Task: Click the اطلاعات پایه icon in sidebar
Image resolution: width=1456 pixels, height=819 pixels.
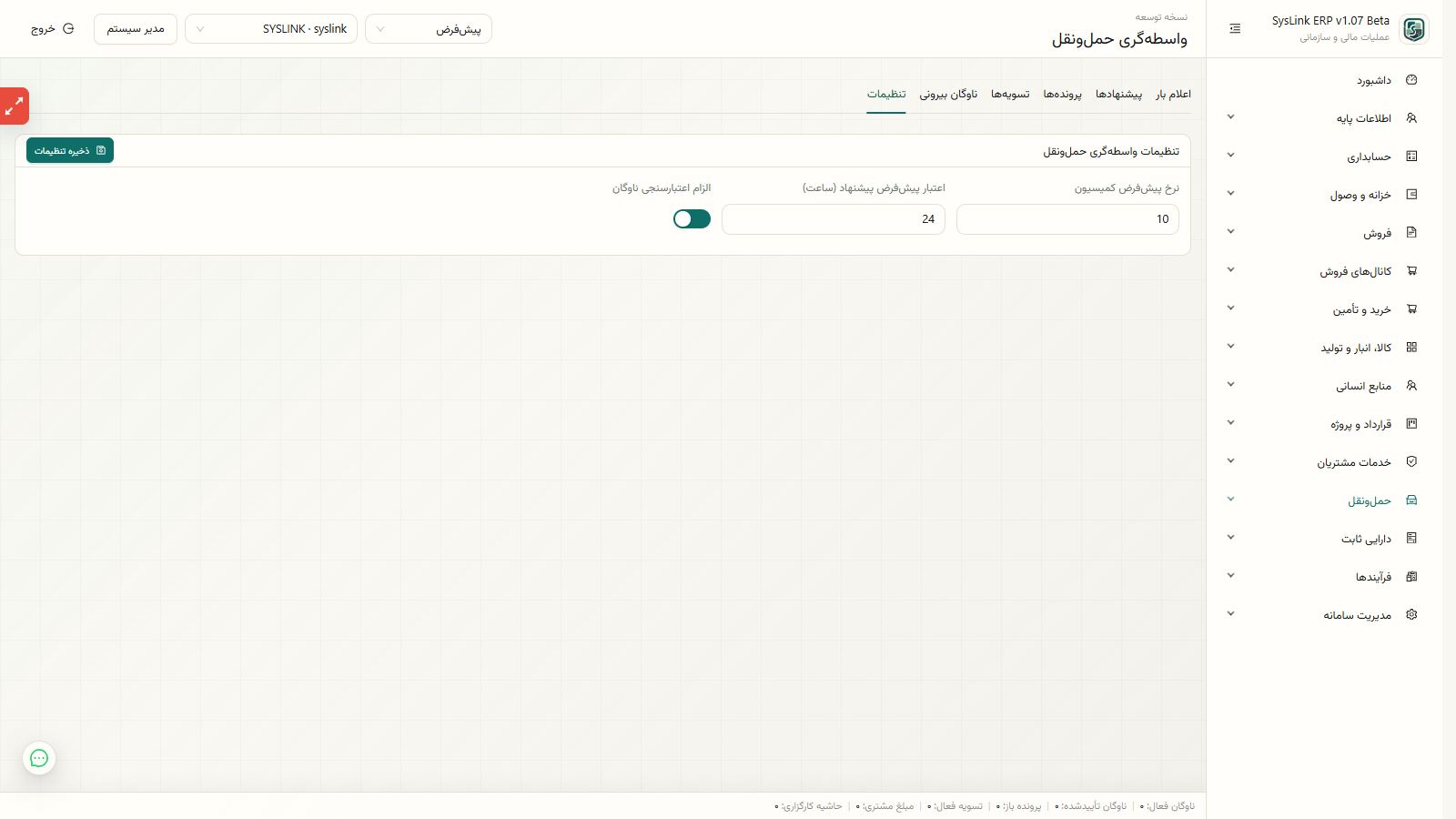Action: 1411,118
